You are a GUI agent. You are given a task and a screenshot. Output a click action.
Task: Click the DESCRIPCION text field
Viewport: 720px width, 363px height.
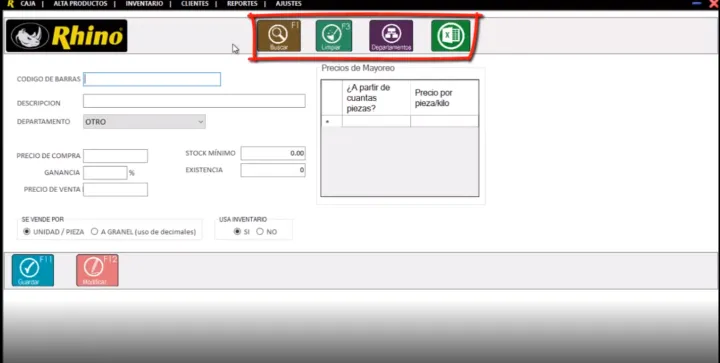coord(194,101)
